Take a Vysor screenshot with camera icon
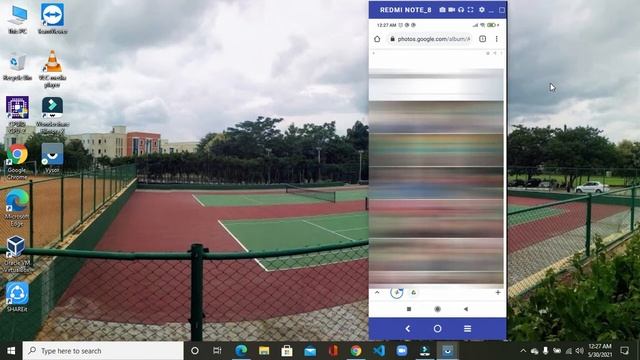 click(x=442, y=10)
